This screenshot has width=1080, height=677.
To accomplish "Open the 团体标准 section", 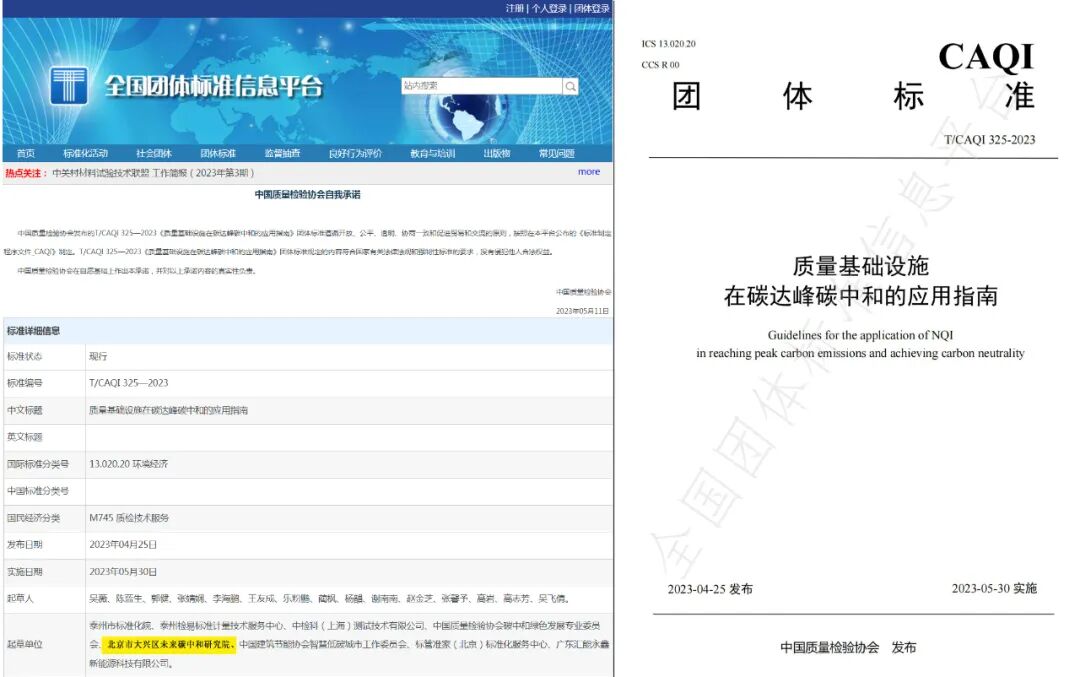I will pyautogui.click(x=216, y=153).
